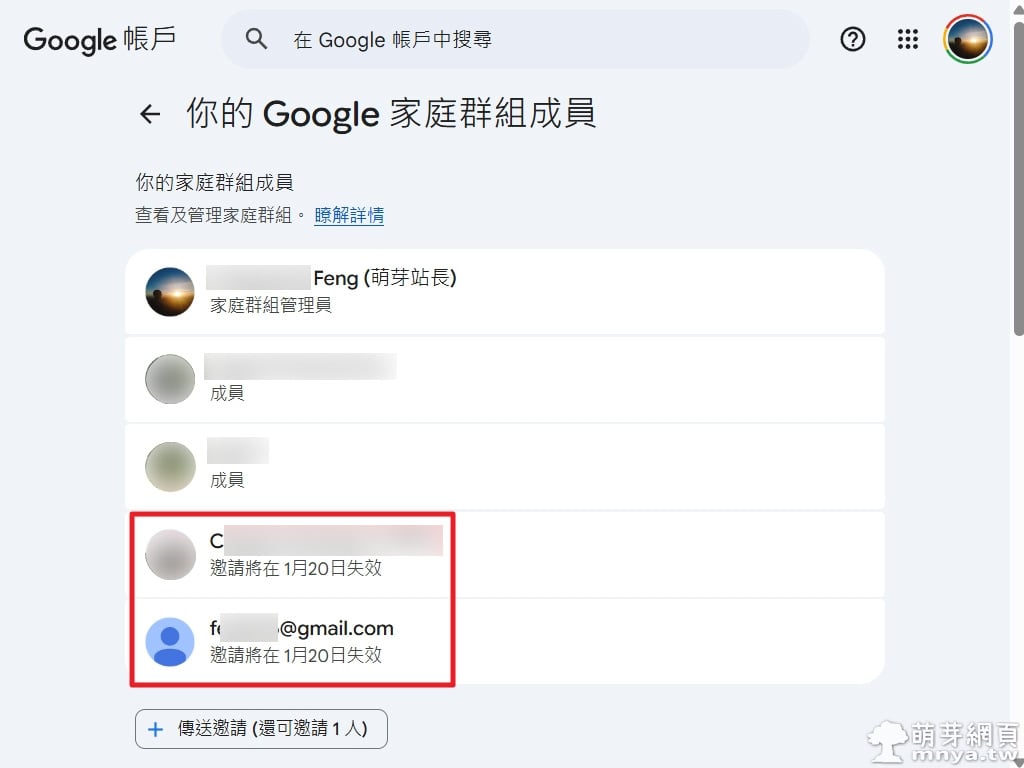This screenshot has height=768, width=1024.
Task: Open the 瞭解詳情 link
Action: coord(349,215)
